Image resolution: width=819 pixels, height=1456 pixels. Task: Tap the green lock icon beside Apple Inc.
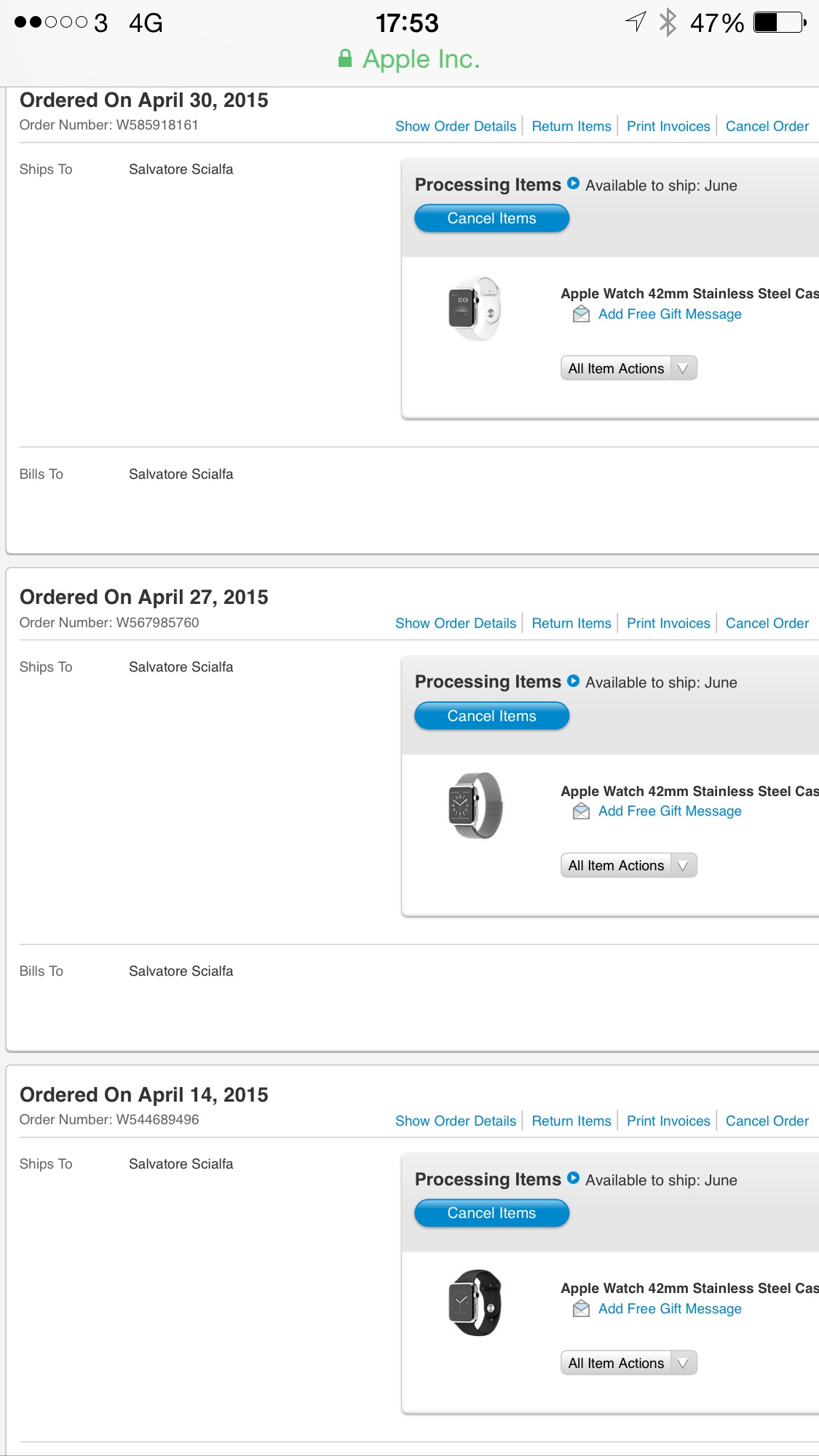345,58
